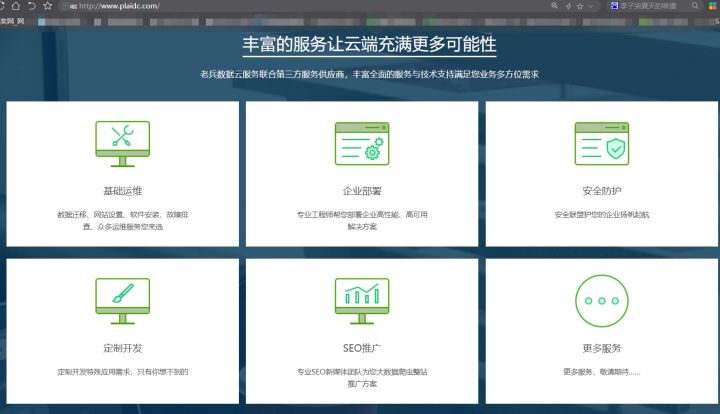The height and width of the screenshot is (414, 720).
Task: Open the 定制开发 card title
Action: pyautogui.click(x=123, y=348)
